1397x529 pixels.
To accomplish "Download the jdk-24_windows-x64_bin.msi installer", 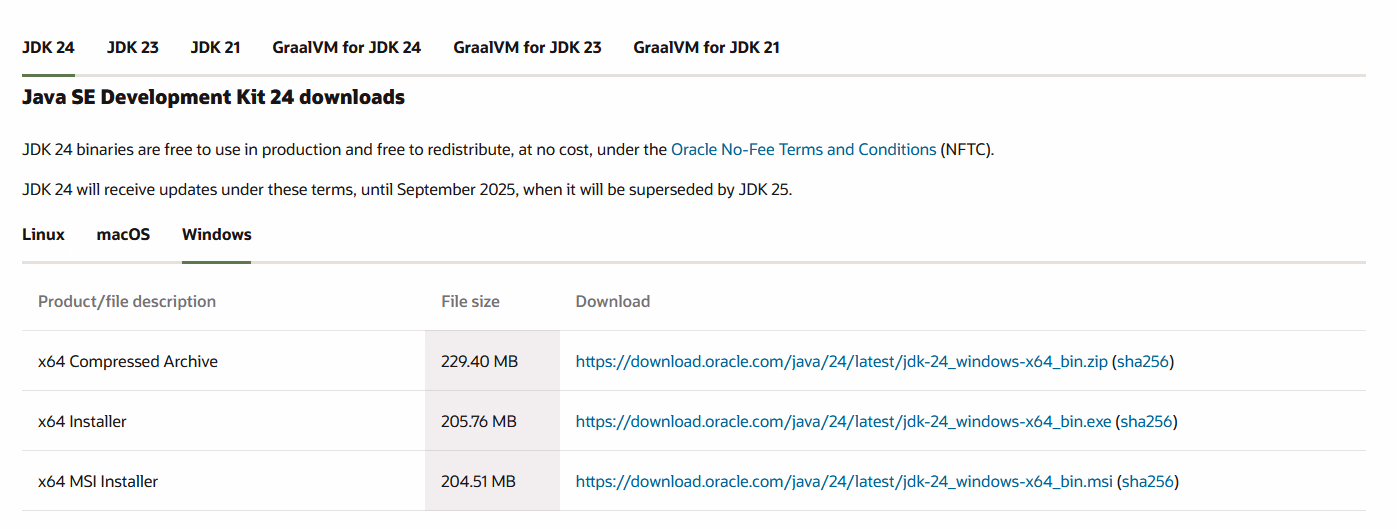I will [844, 481].
